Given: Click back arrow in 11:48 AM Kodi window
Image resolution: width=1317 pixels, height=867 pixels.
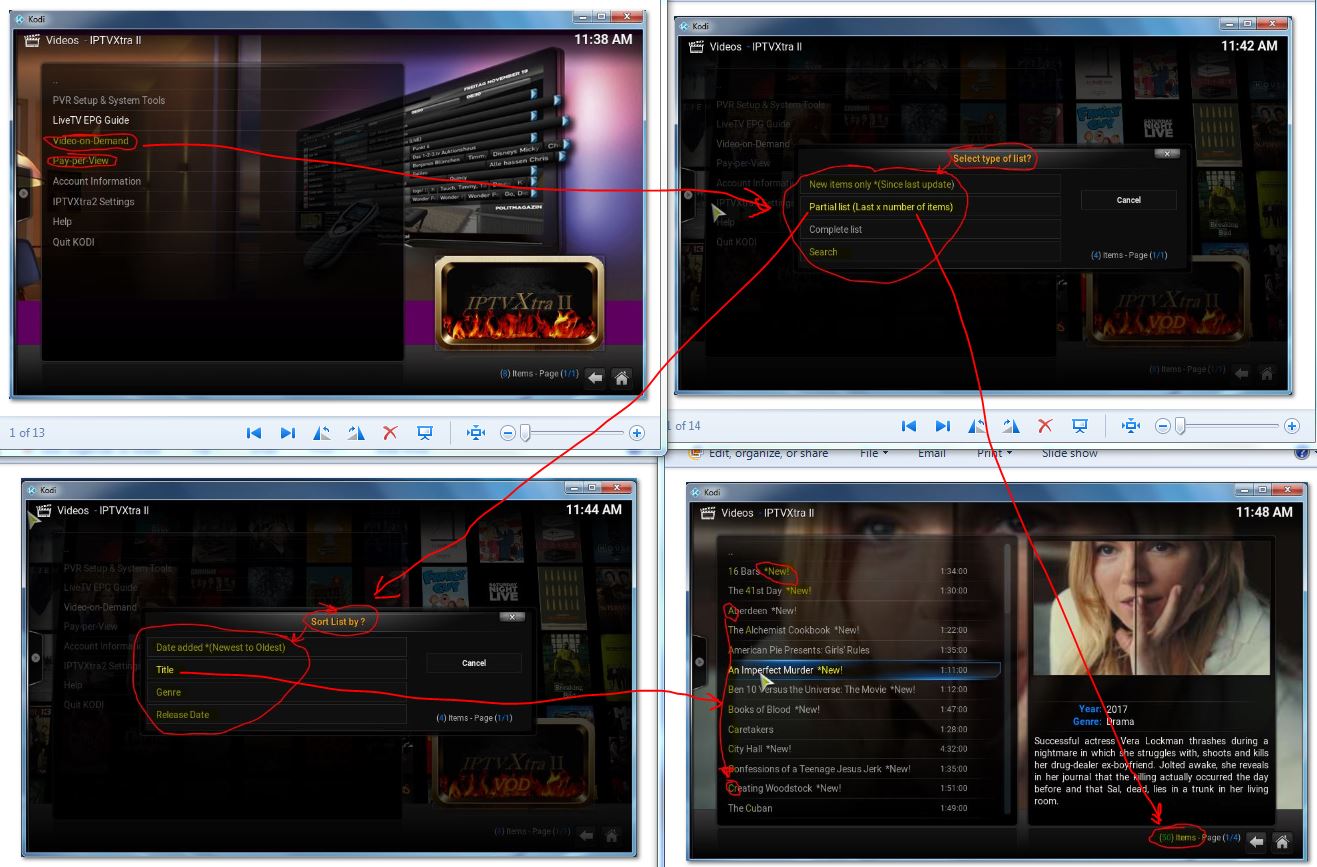Looking at the screenshot, I should 1257,841.
